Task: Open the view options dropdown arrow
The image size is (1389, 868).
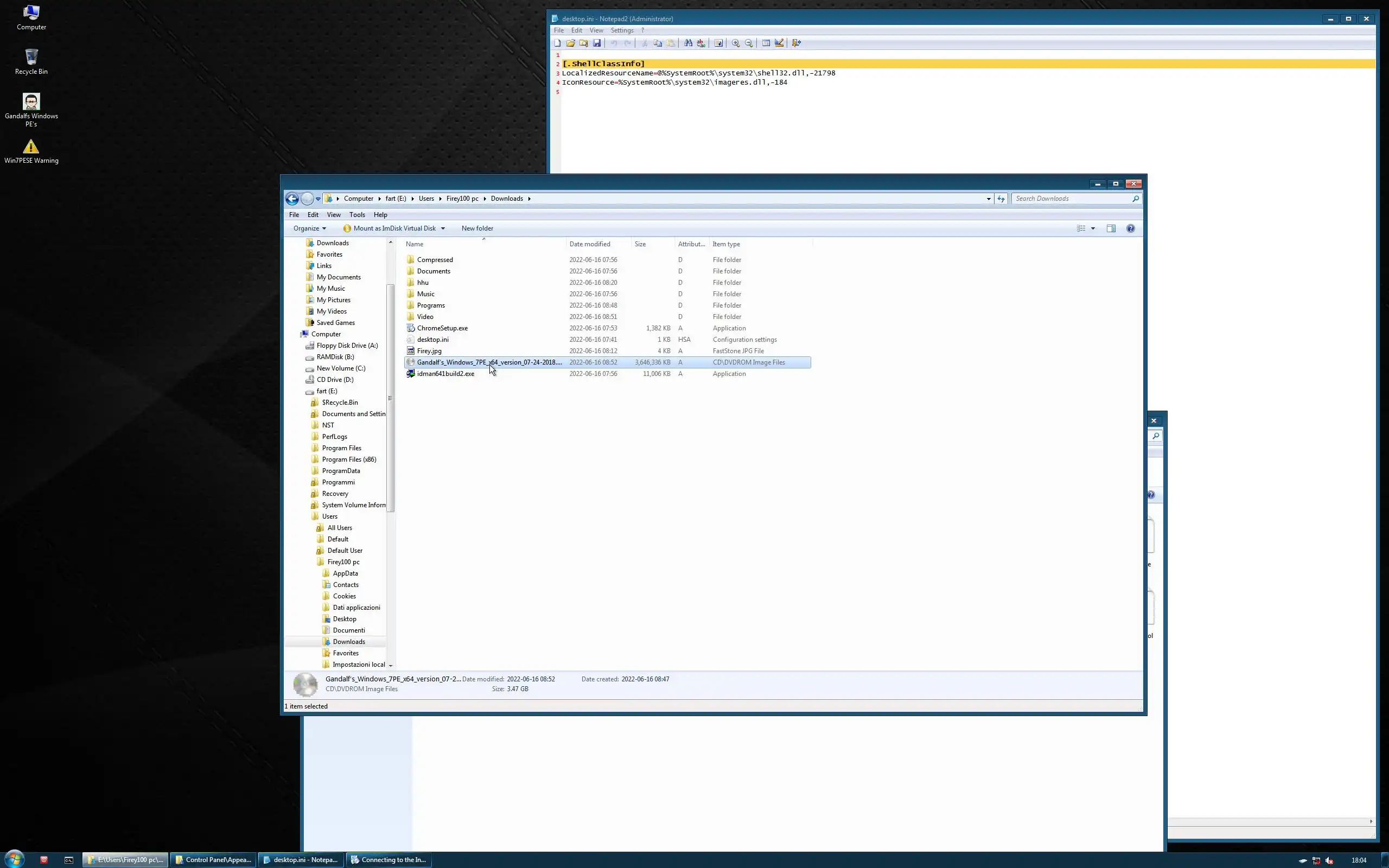Action: tap(1093, 228)
